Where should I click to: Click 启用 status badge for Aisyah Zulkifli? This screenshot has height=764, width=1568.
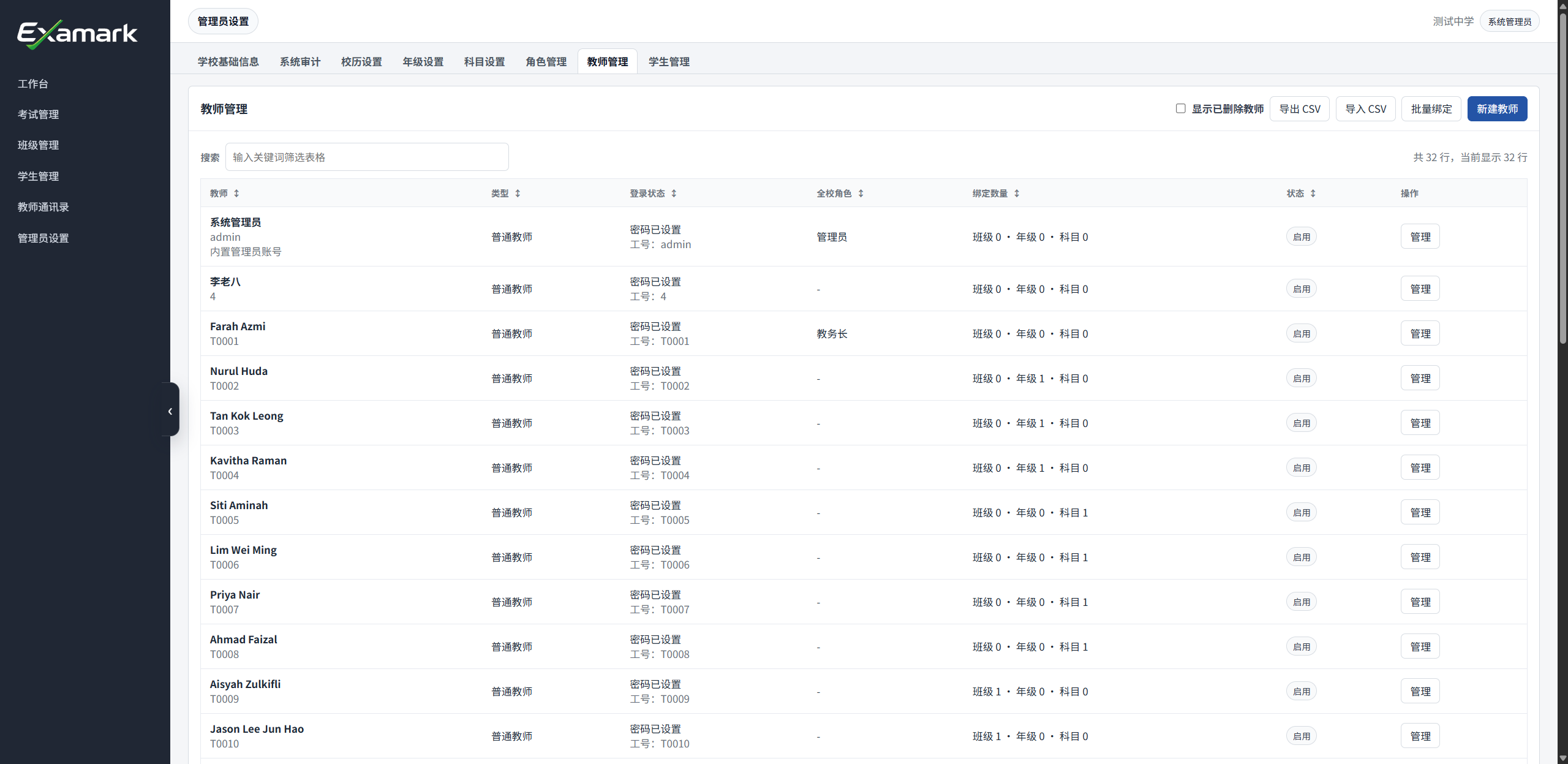pos(1302,692)
